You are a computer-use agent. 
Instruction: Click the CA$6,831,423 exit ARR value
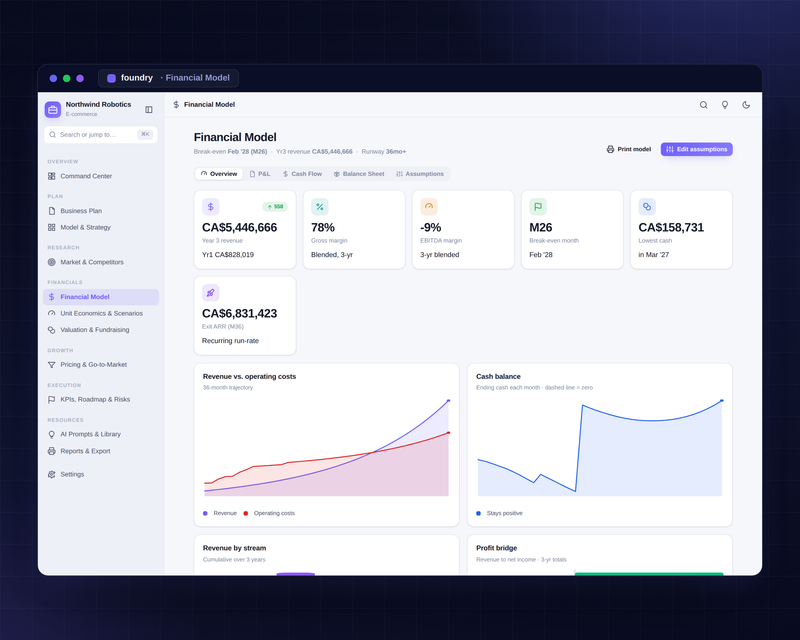coord(239,313)
